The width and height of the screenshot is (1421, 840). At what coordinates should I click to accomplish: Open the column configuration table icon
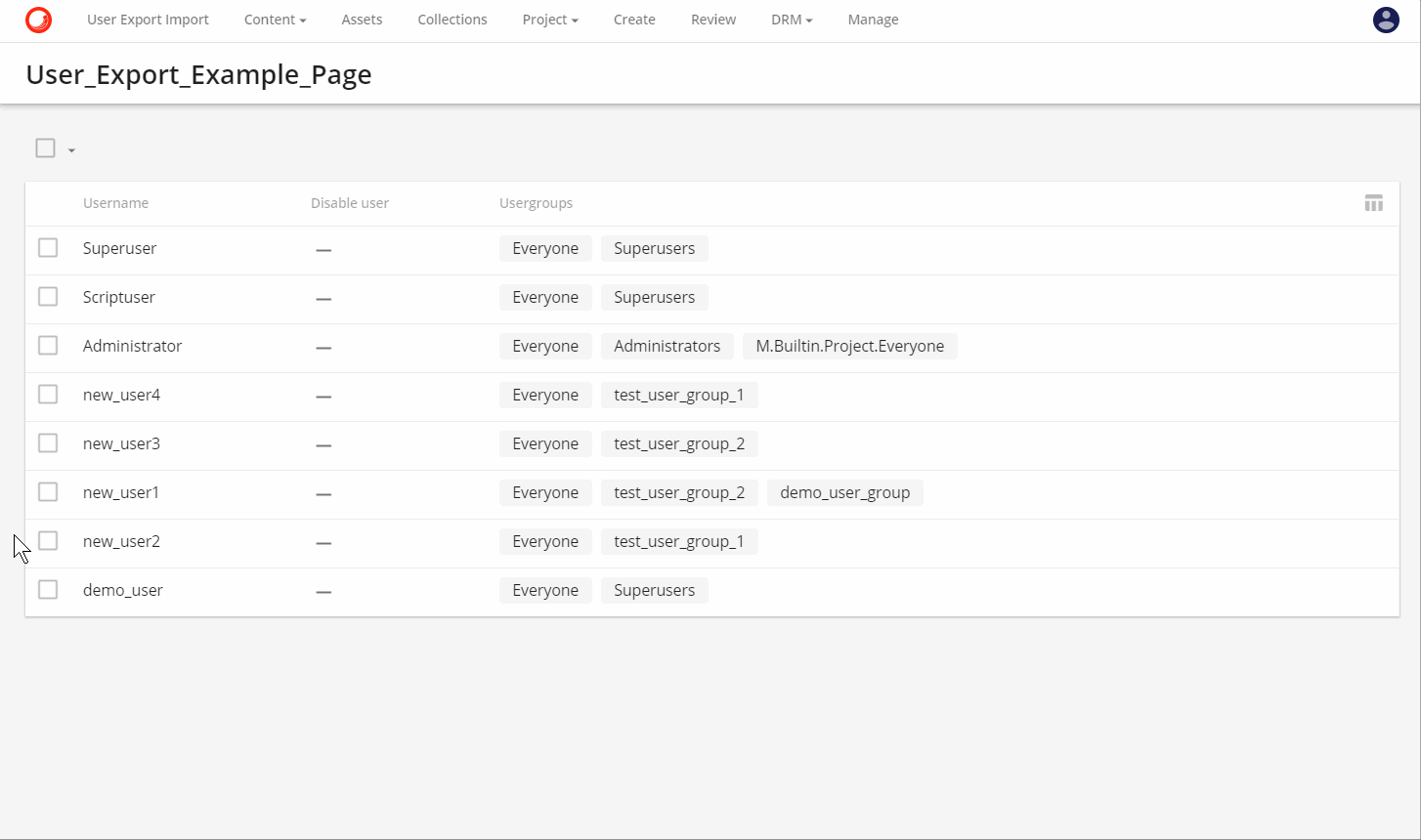pyautogui.click(x=1373, y=203)
